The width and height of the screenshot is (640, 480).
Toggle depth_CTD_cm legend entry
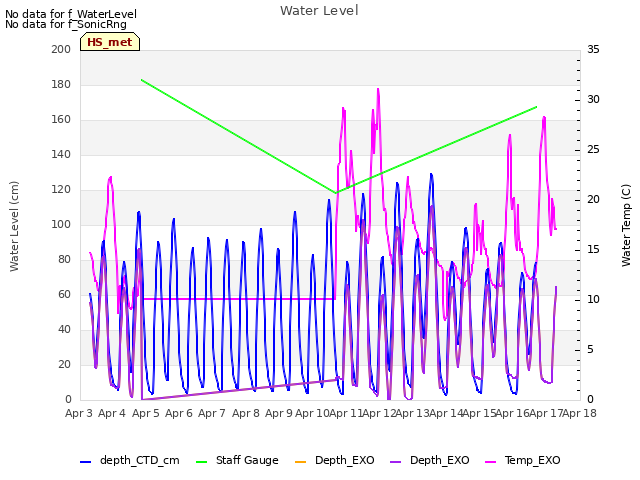pos(130,460)
